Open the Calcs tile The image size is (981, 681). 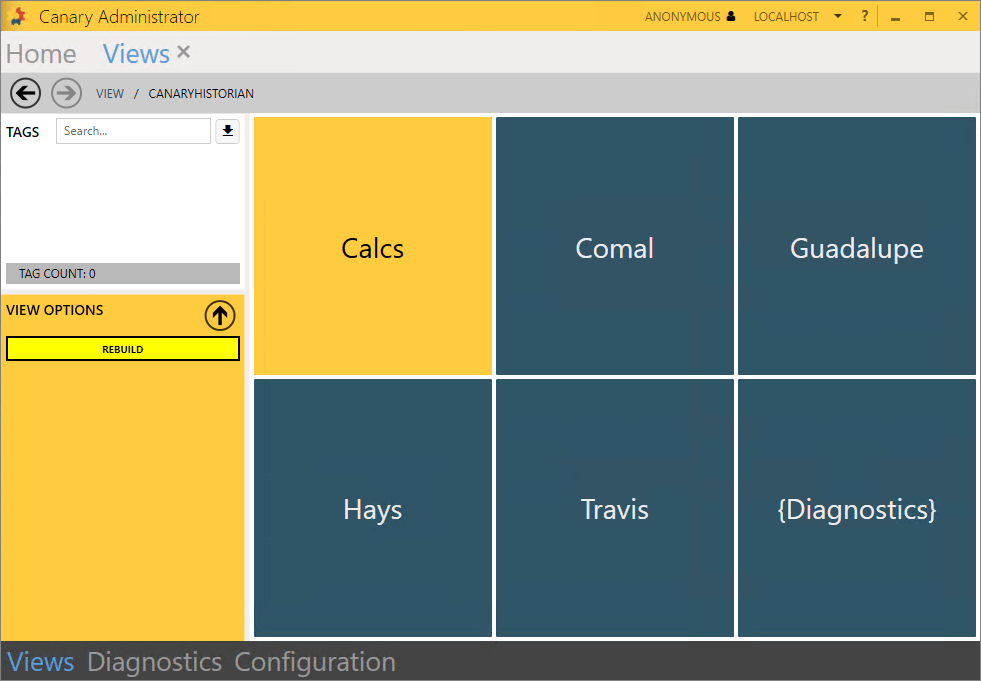pos(373,247)
